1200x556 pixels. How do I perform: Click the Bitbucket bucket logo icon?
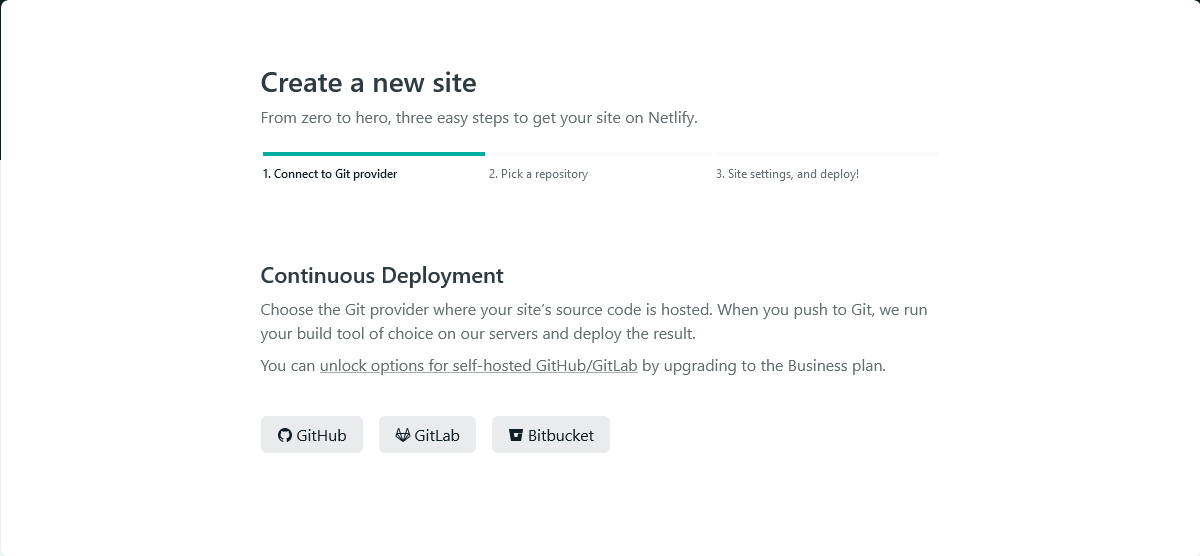(x=516, y=435)
